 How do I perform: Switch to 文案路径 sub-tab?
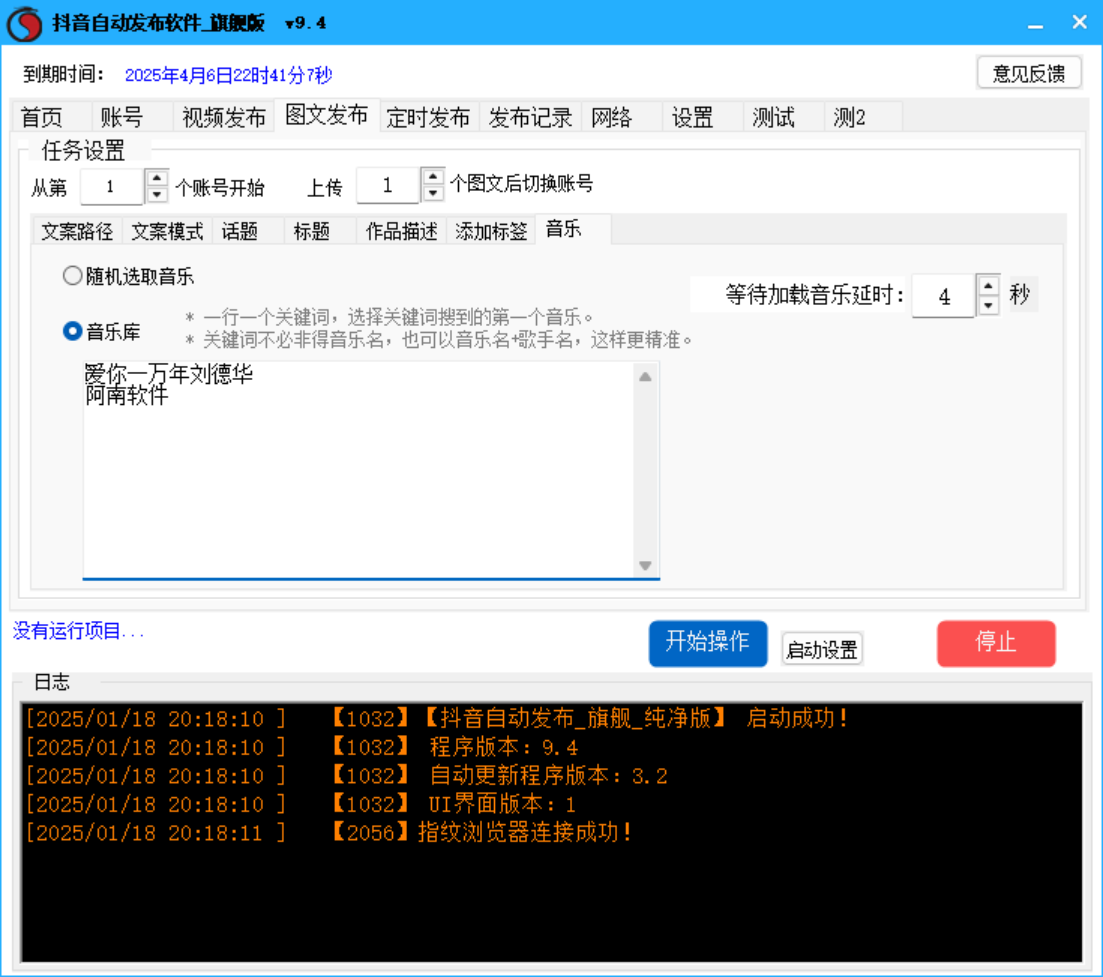tap(77, 231)
